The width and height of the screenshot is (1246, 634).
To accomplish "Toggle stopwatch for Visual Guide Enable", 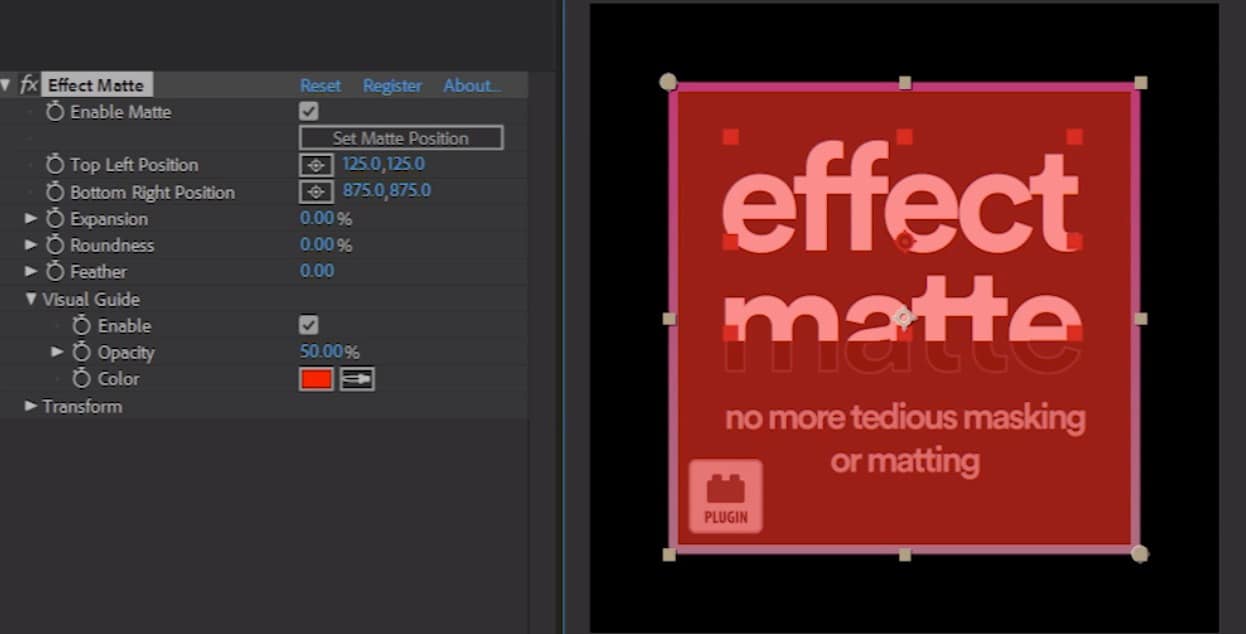I will coord(82,326).
